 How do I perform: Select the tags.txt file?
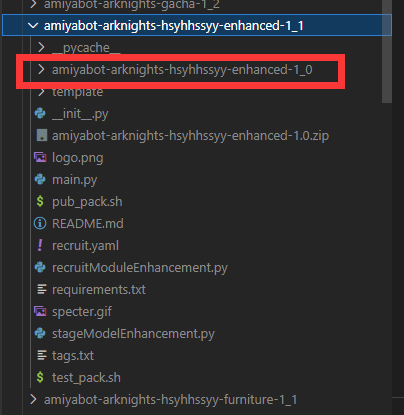click(x=73, y=356)
